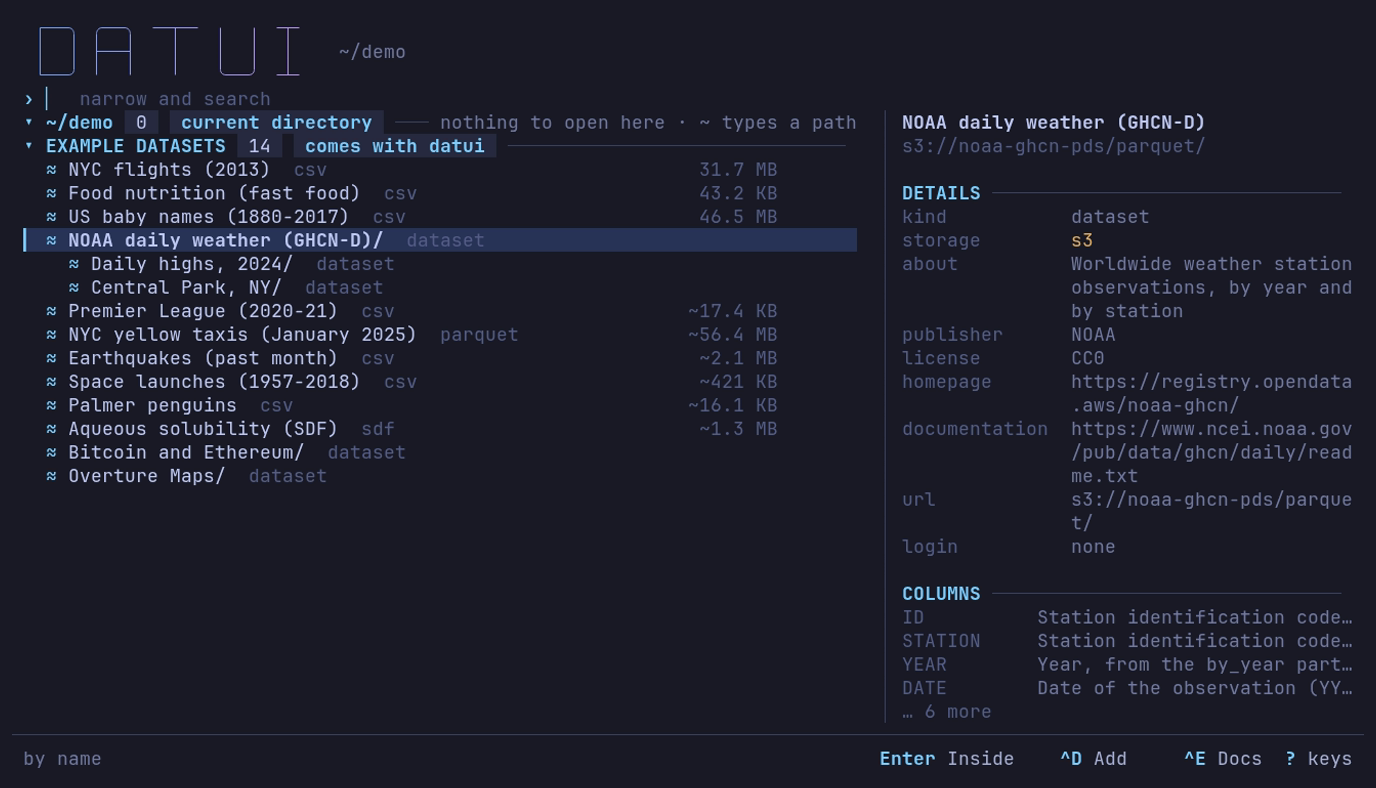Collapse the EXAMPLE DATASETS section
Screen dimensions: 1376x788
[x=29, y=146]
